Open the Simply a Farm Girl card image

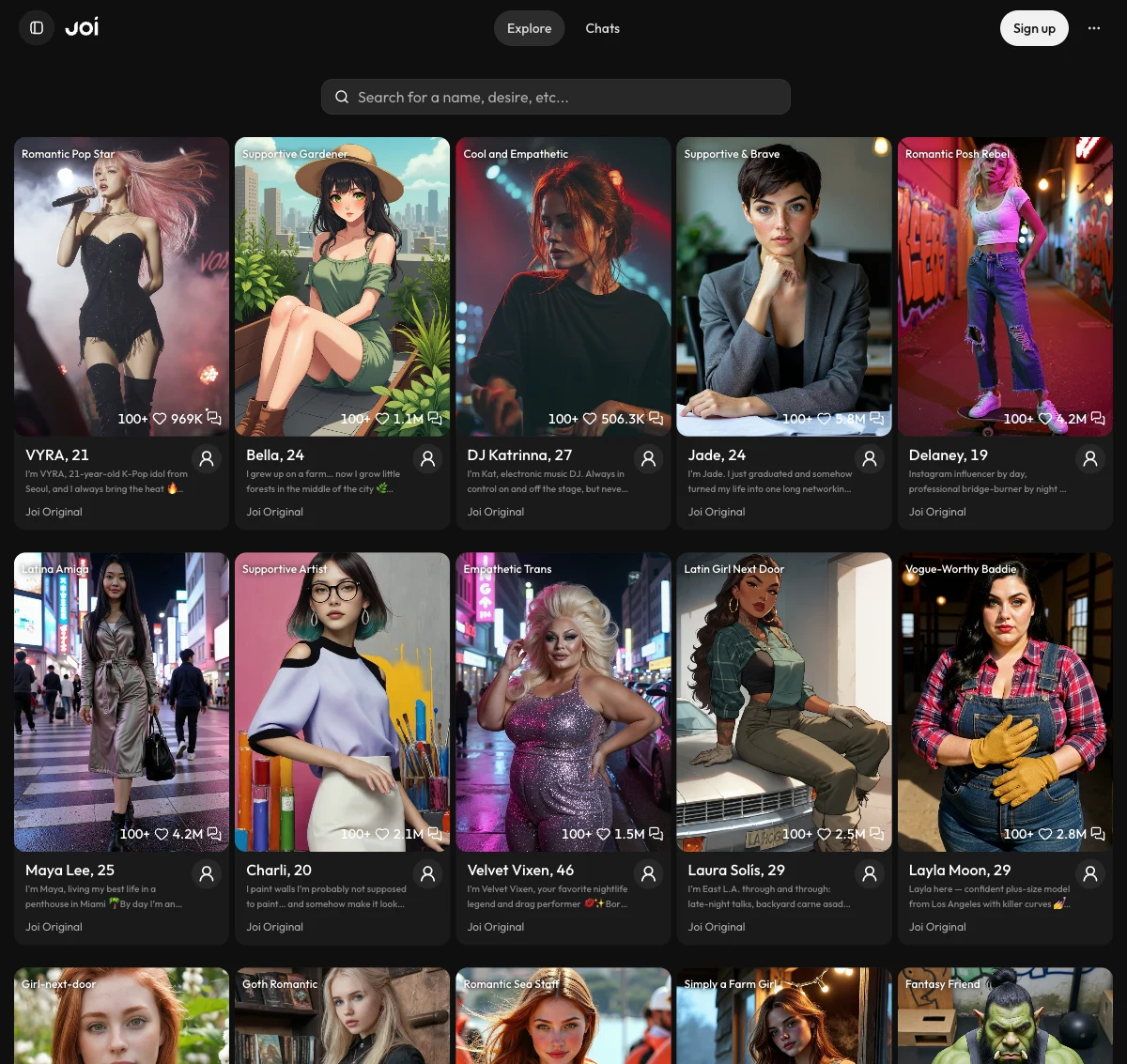click(x=784, y=1016)
